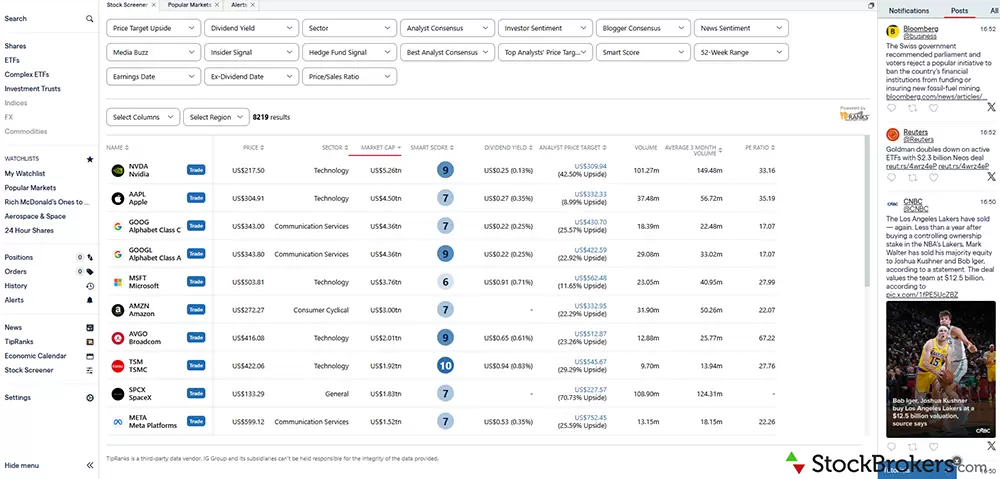The height and width of the screenshot is (479, 1000).
Task: Collapse sidebar with double chevron icon
Action: (90, 466)
